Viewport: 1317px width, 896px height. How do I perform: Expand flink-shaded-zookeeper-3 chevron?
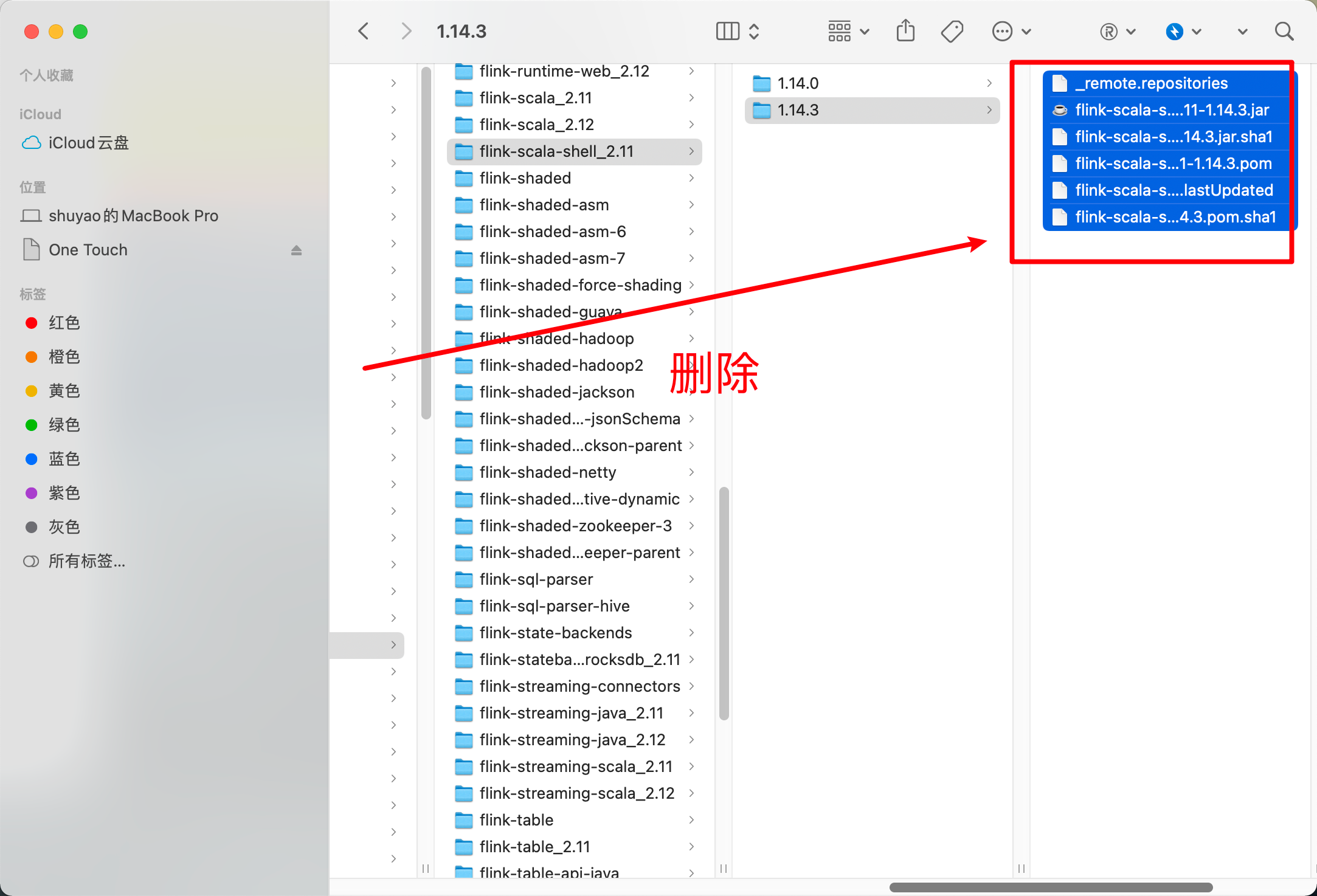(691, 526)
